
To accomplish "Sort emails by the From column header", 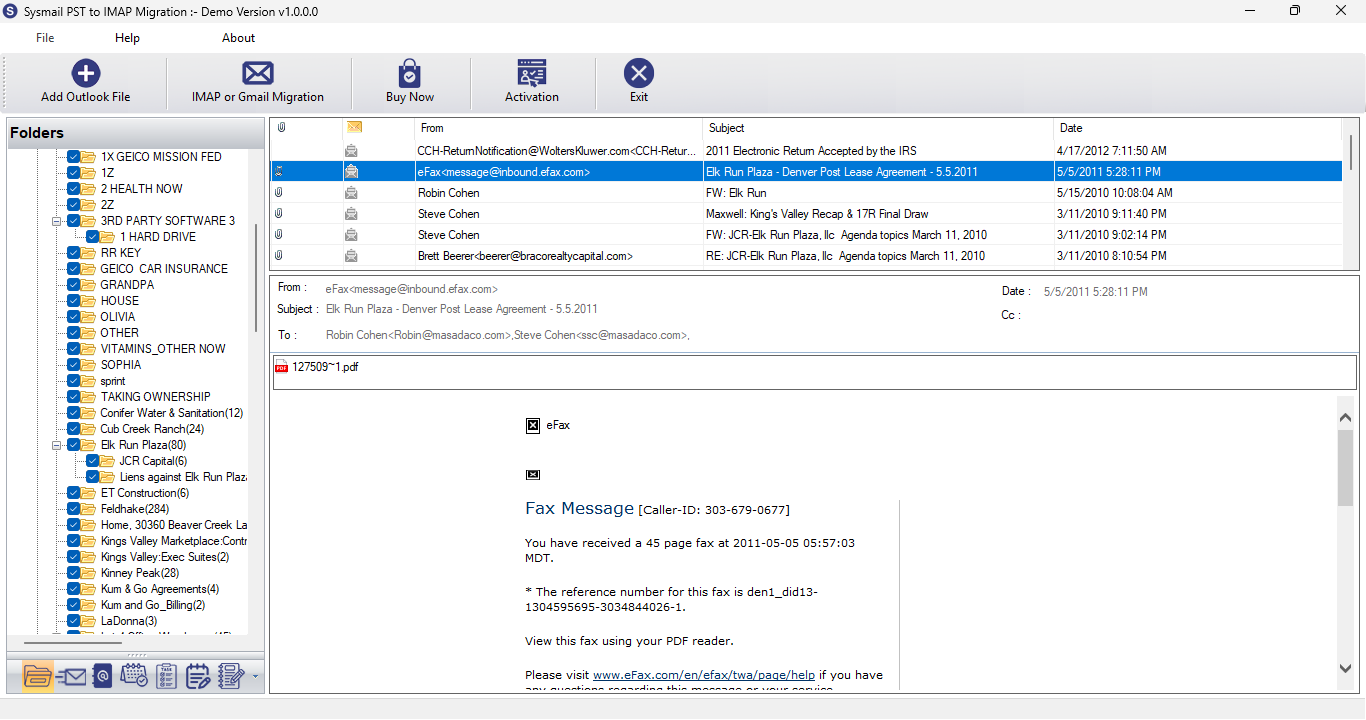I will click(559, 128).
